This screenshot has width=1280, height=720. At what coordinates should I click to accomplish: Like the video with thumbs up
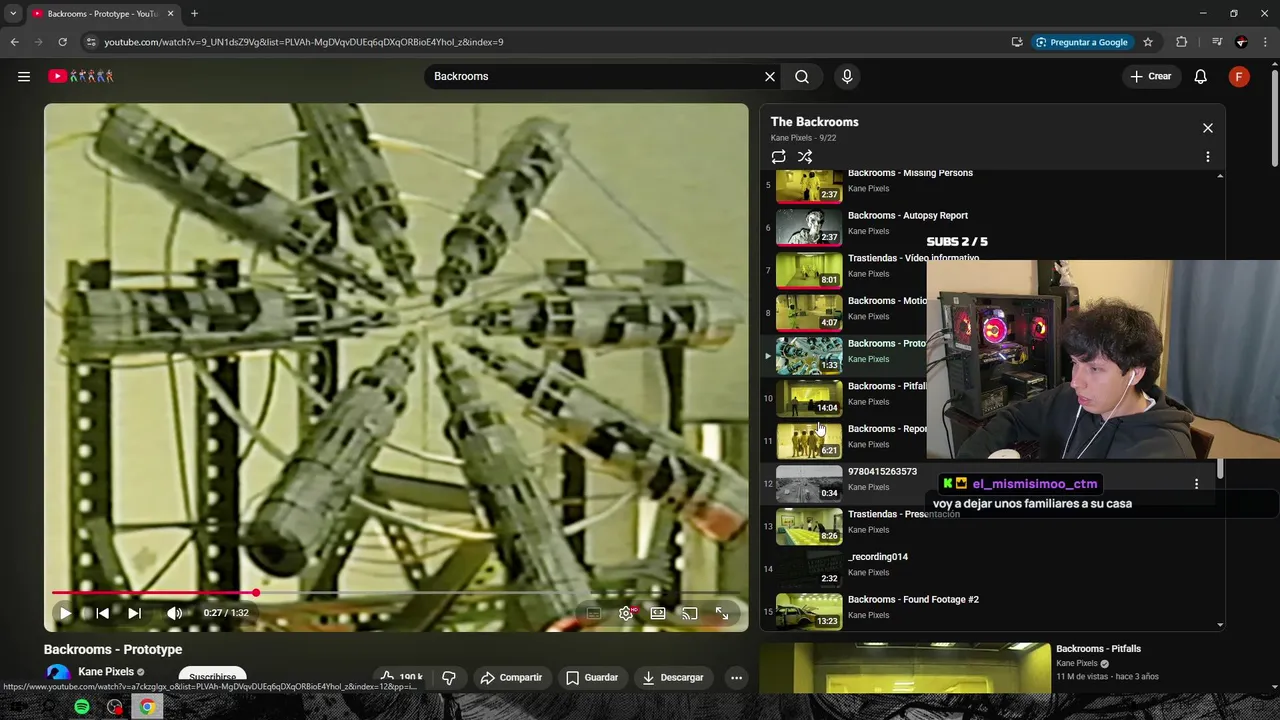pyautogui.click(x=400, y=677)
